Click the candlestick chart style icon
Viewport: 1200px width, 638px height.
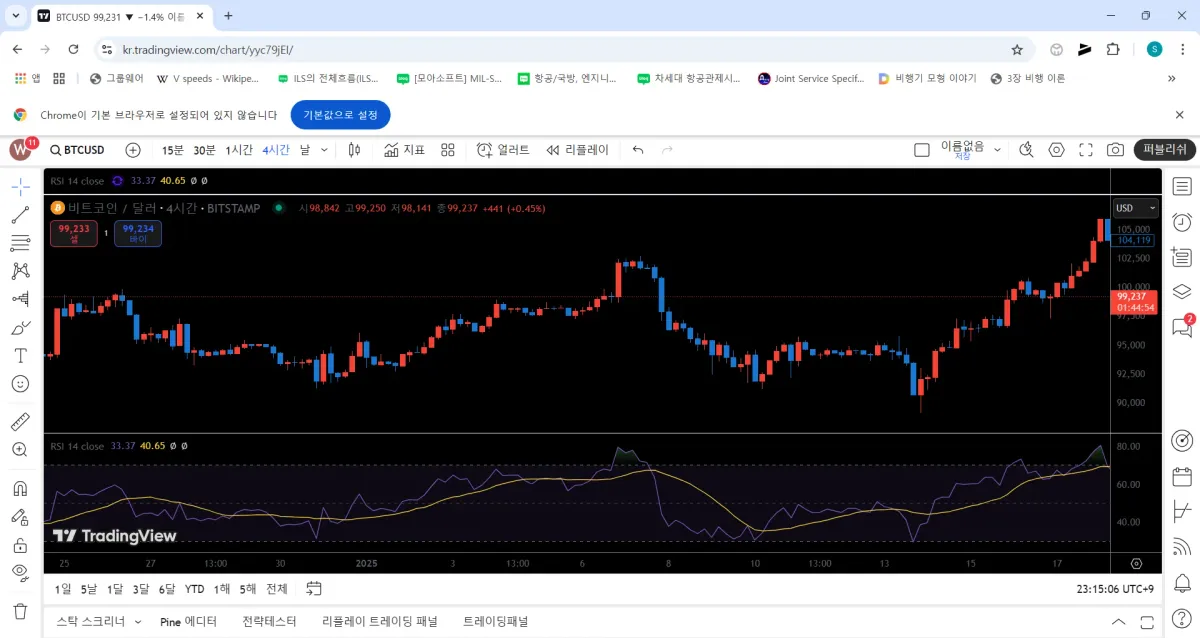pos(354,150)
